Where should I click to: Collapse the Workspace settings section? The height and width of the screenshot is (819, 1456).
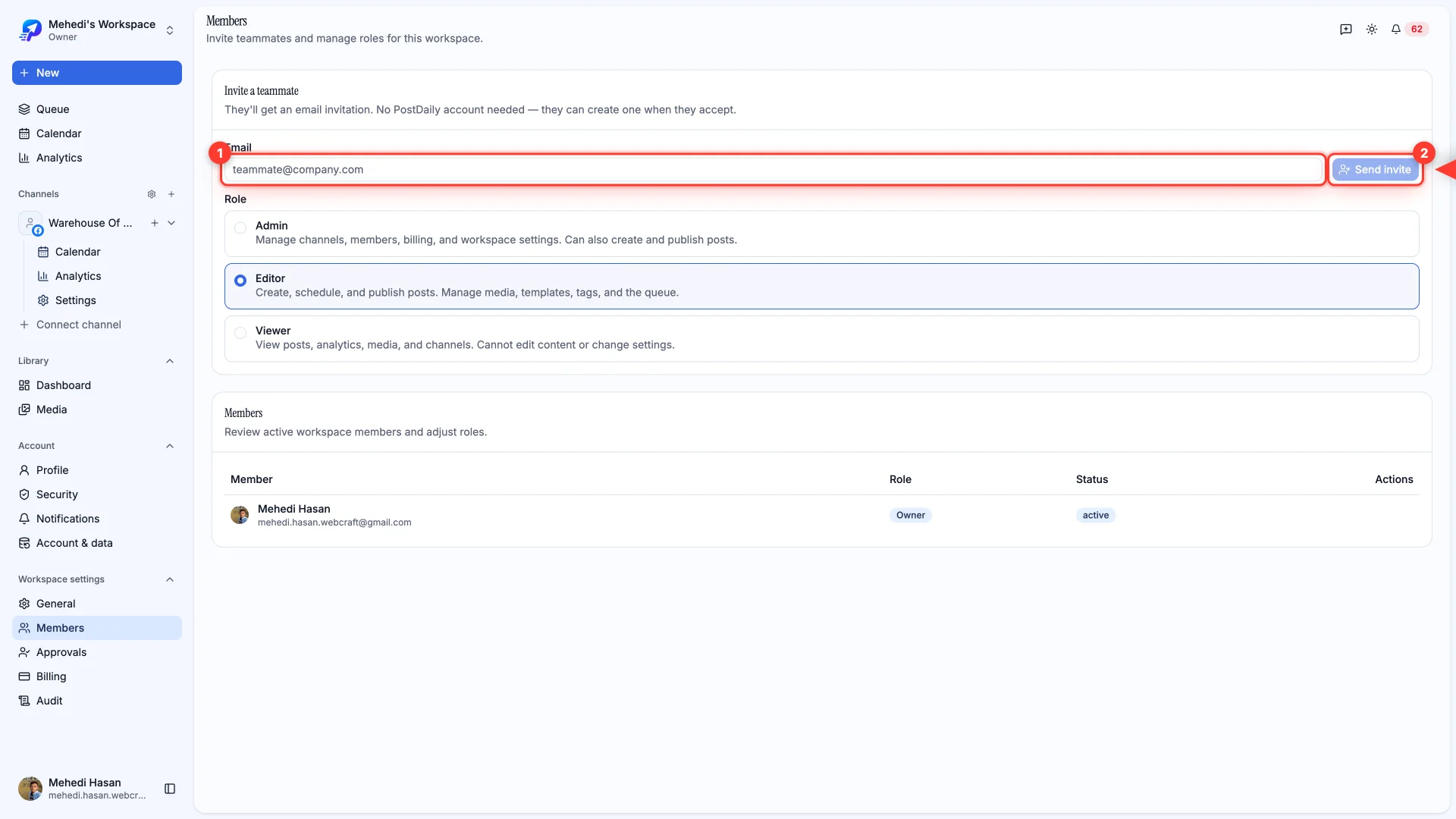(170, 579)
